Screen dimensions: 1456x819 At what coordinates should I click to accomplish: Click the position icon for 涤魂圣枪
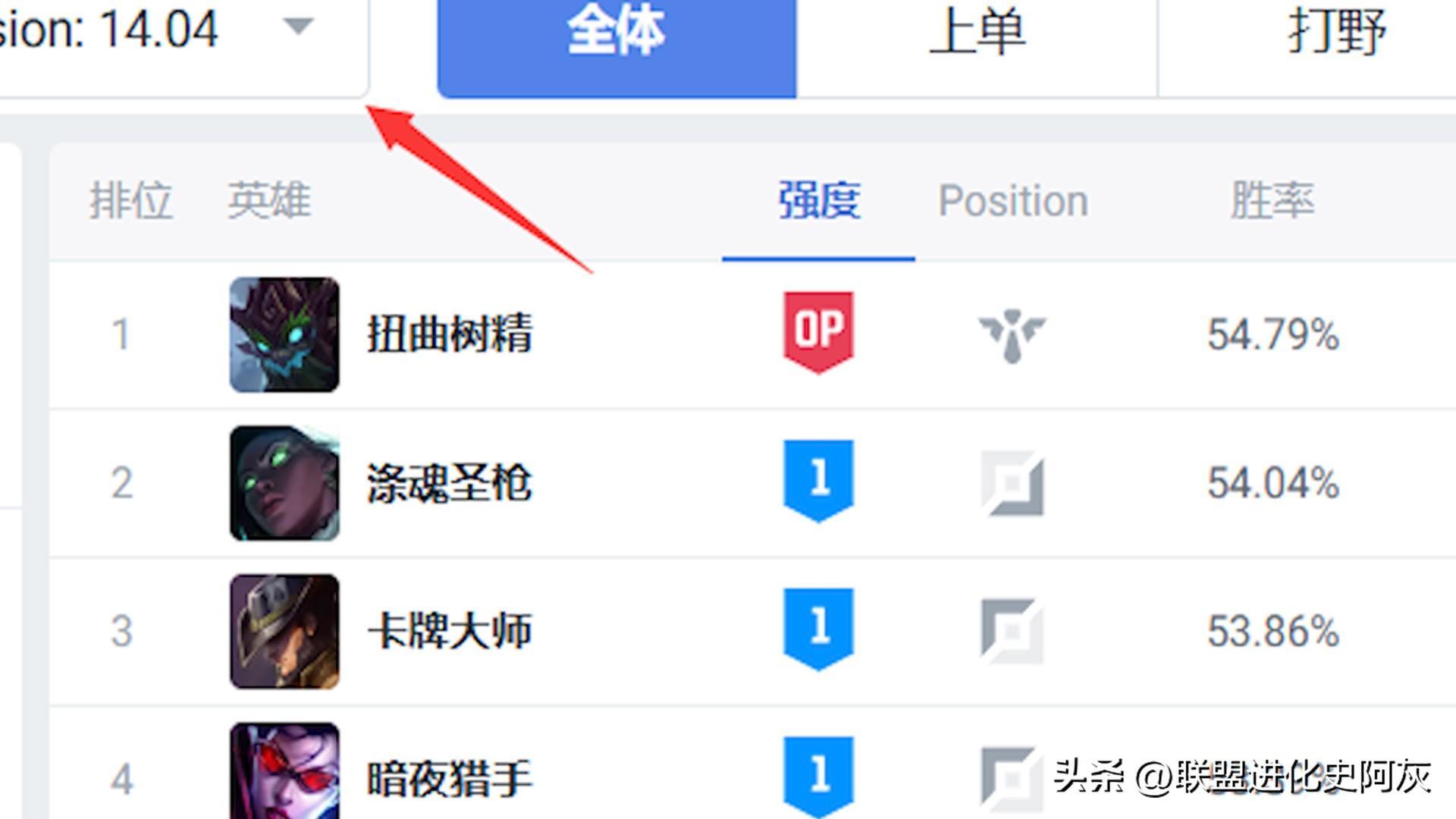(1012, 484)
